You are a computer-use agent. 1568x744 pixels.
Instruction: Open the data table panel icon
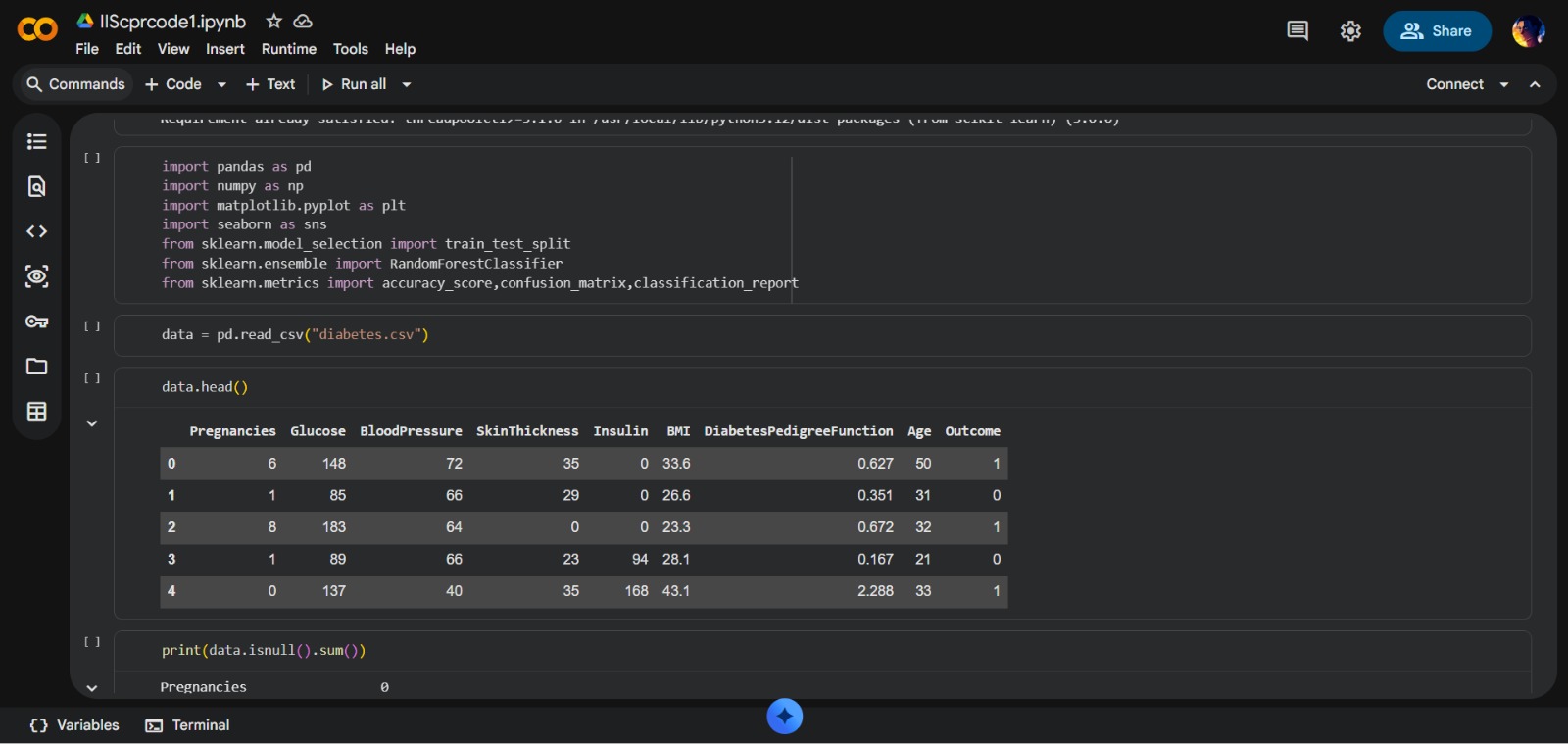36,412
